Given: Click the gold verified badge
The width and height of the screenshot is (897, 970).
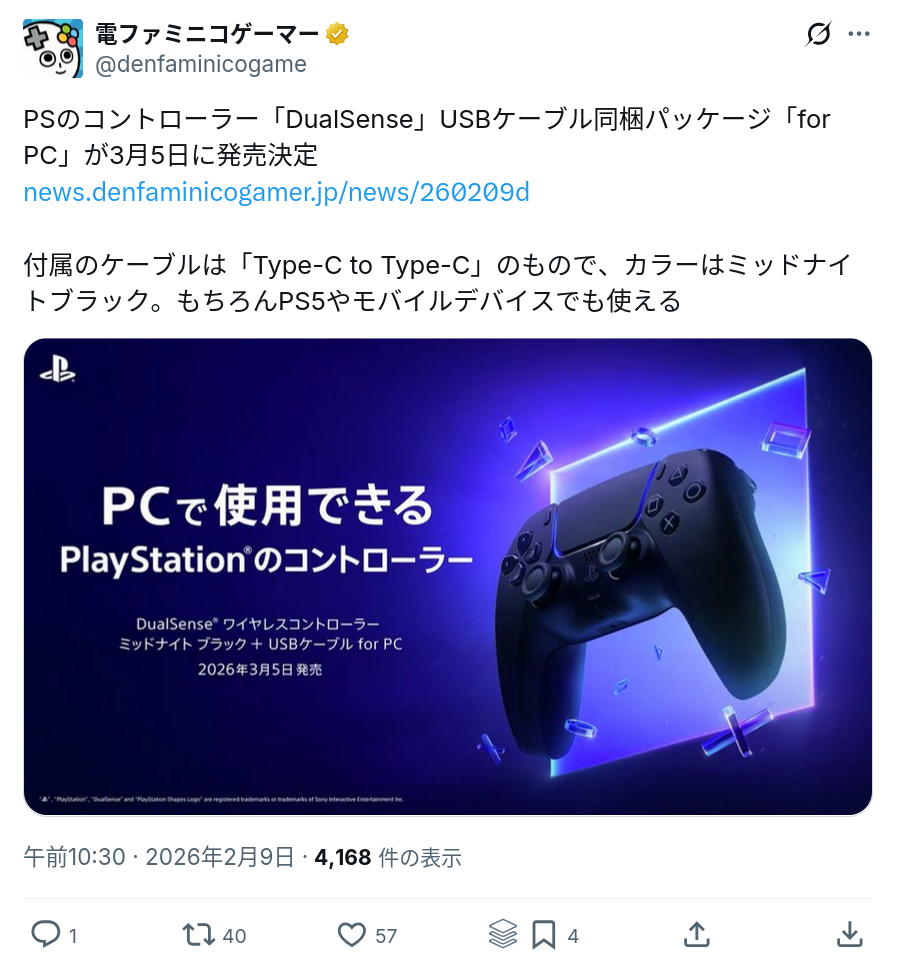Looking at the screenshot, I should [x=337, y=34].
